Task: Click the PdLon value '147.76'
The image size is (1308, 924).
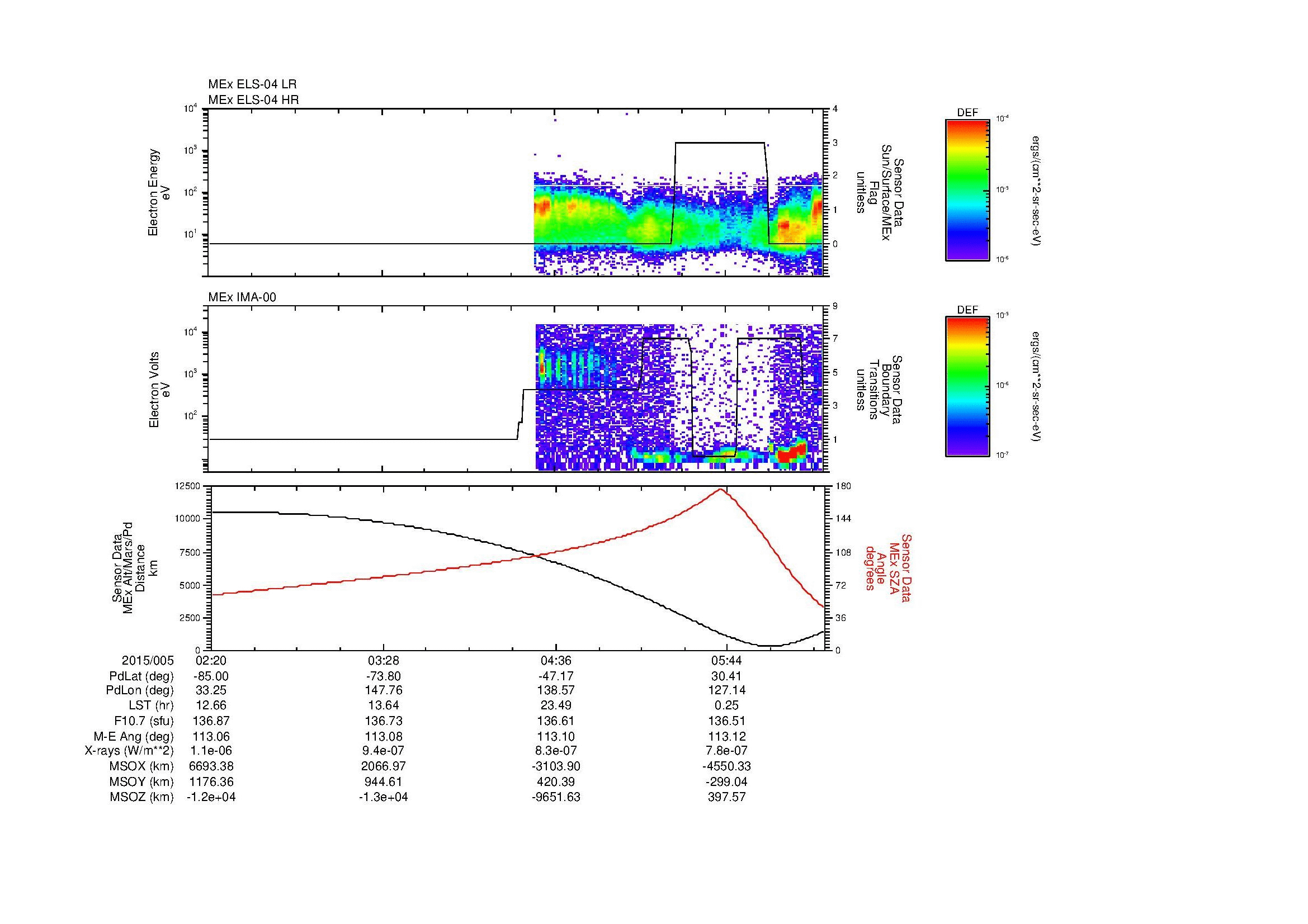Action: pyautogui.click(x=384, y=690)
